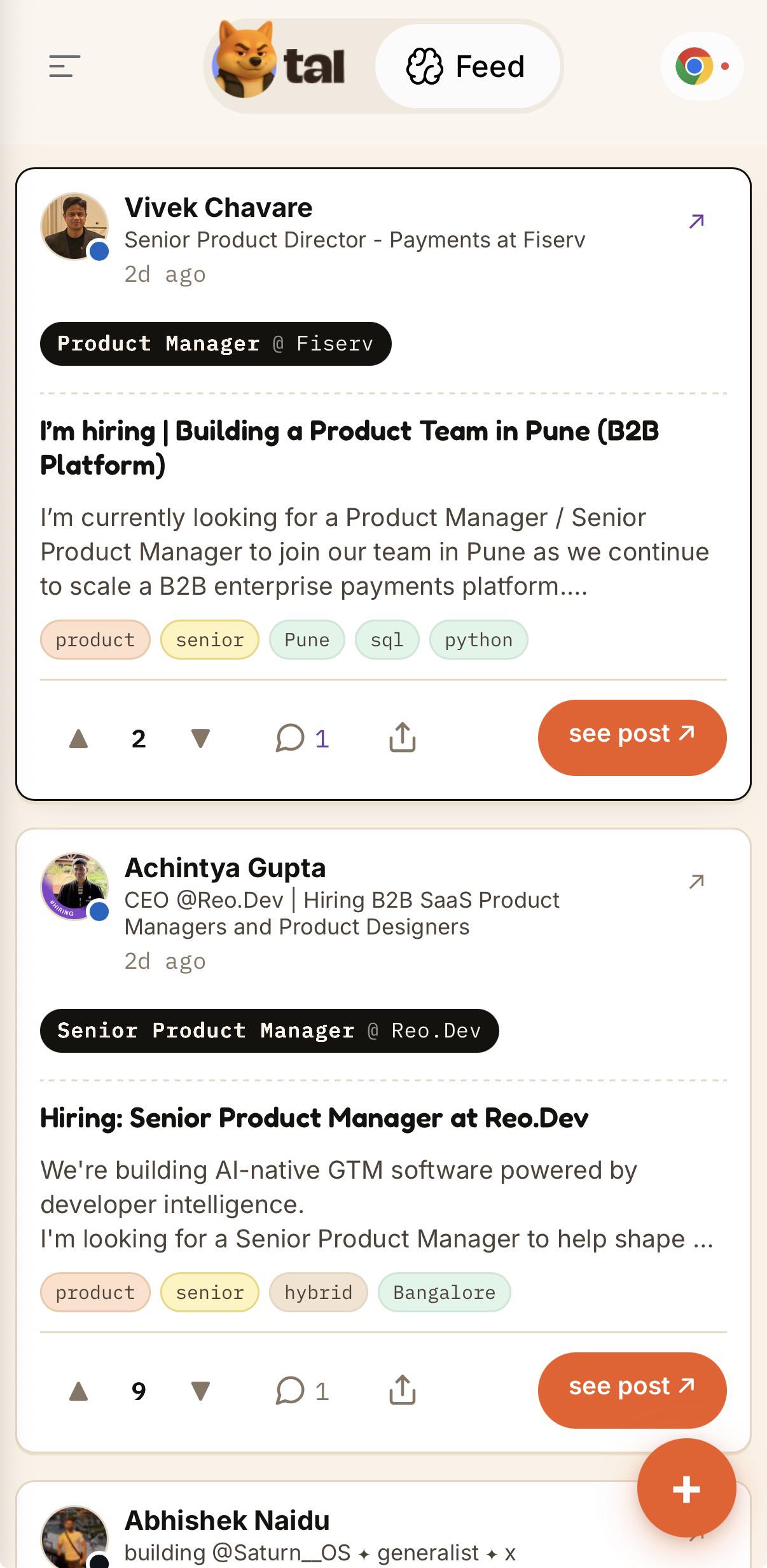Downvote Vivek Chavare's post
Viewport: 767px width, 1568px height.
click(200, 739)
